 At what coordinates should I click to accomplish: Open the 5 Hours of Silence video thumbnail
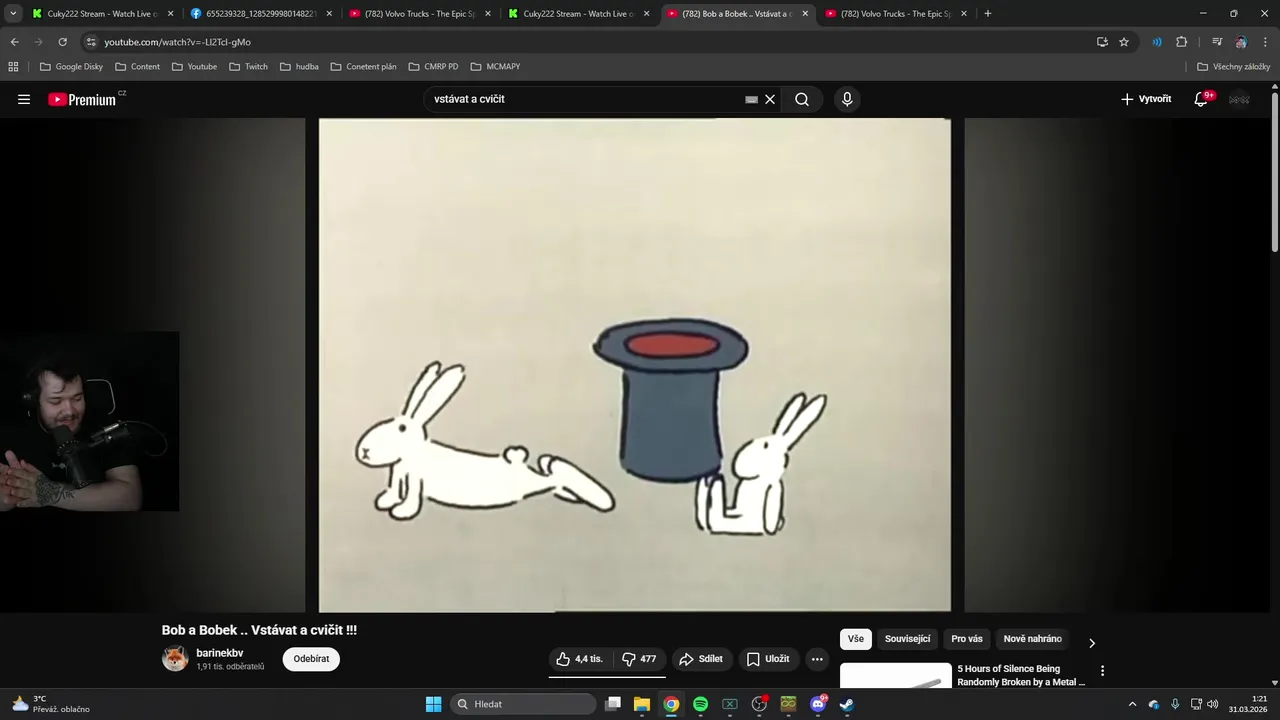(x=896, y=676)
